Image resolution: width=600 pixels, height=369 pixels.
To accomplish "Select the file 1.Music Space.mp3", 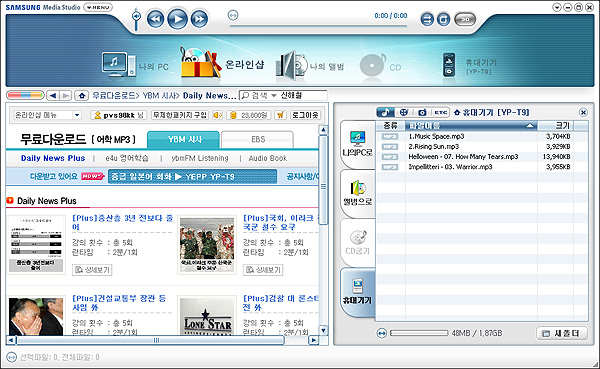I will [x=436, y=136].
